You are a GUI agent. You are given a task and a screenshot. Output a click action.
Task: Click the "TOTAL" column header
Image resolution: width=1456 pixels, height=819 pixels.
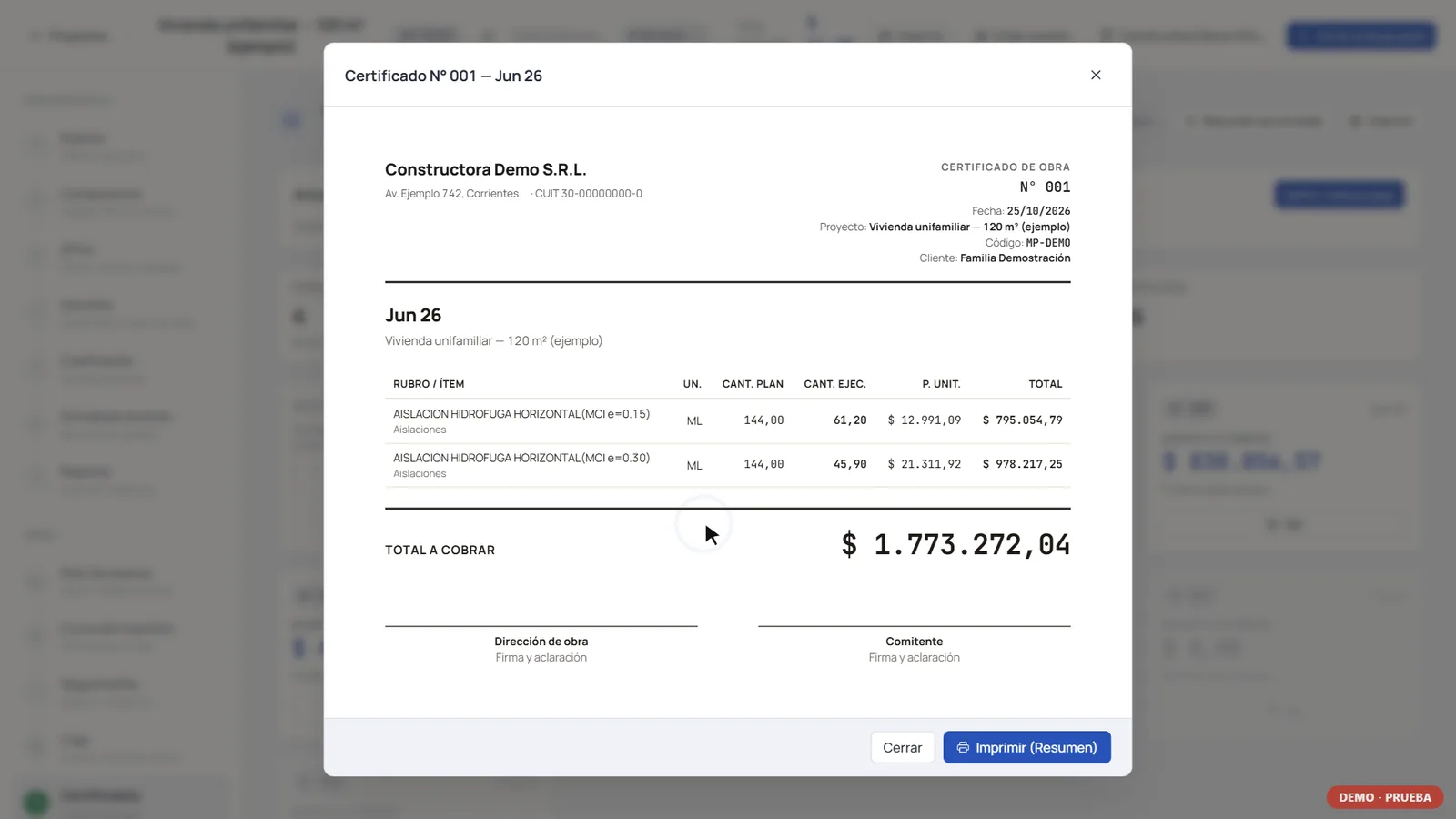click(x=1046, y=384)
